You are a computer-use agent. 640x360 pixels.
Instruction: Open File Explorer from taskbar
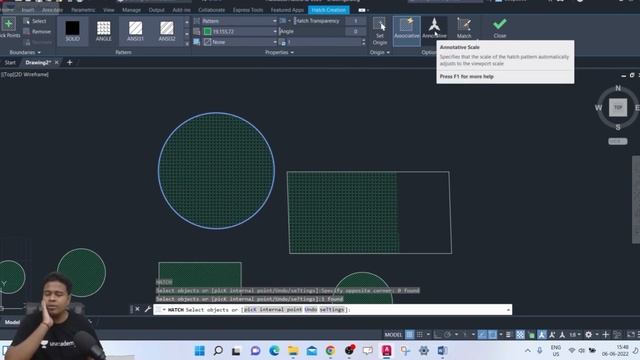coord(293,351)
